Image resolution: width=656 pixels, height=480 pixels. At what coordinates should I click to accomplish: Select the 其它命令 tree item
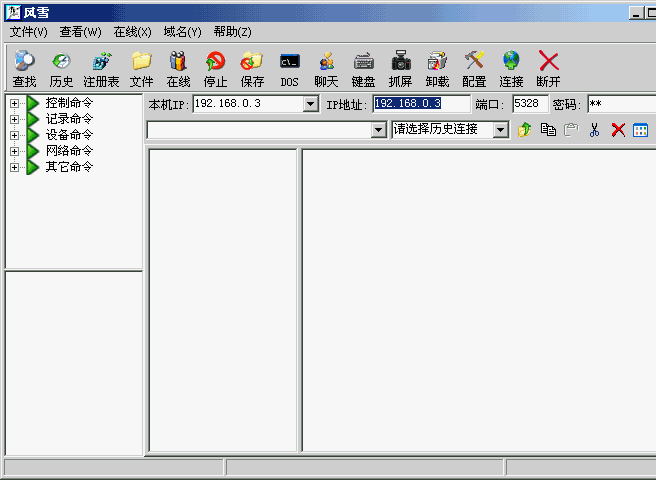[69, 167]
